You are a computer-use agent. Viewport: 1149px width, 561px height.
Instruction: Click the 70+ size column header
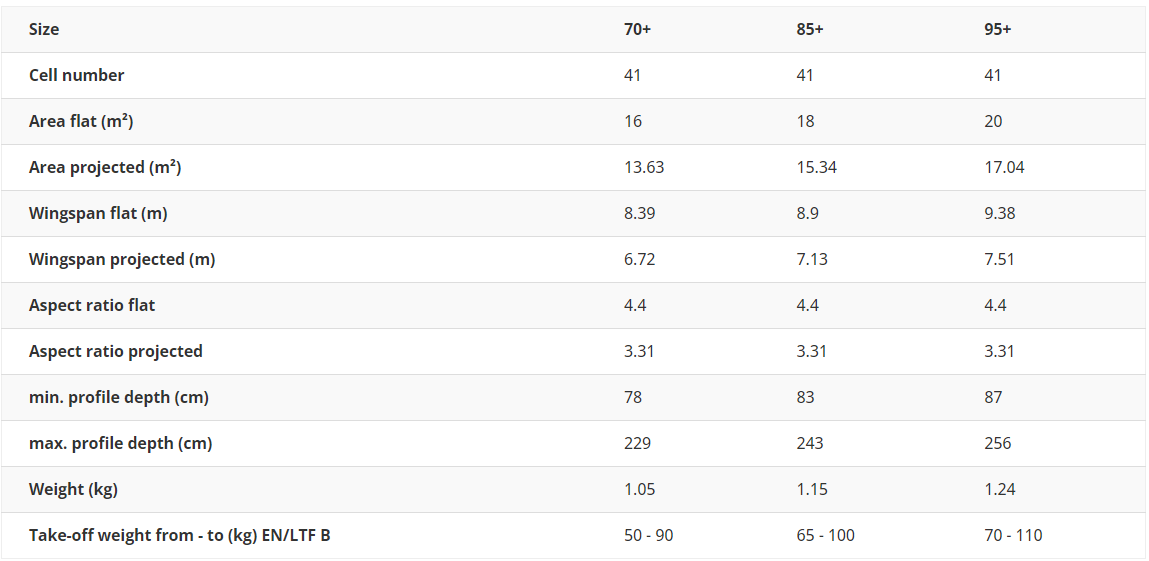pos(637,30)
